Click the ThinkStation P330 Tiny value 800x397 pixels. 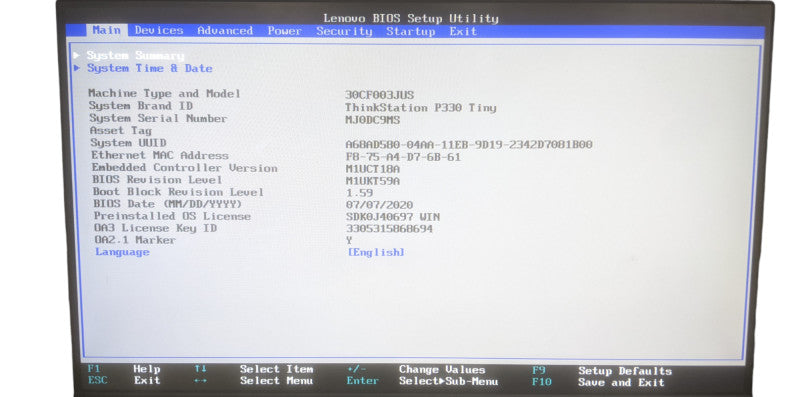(x=420, y=108)
